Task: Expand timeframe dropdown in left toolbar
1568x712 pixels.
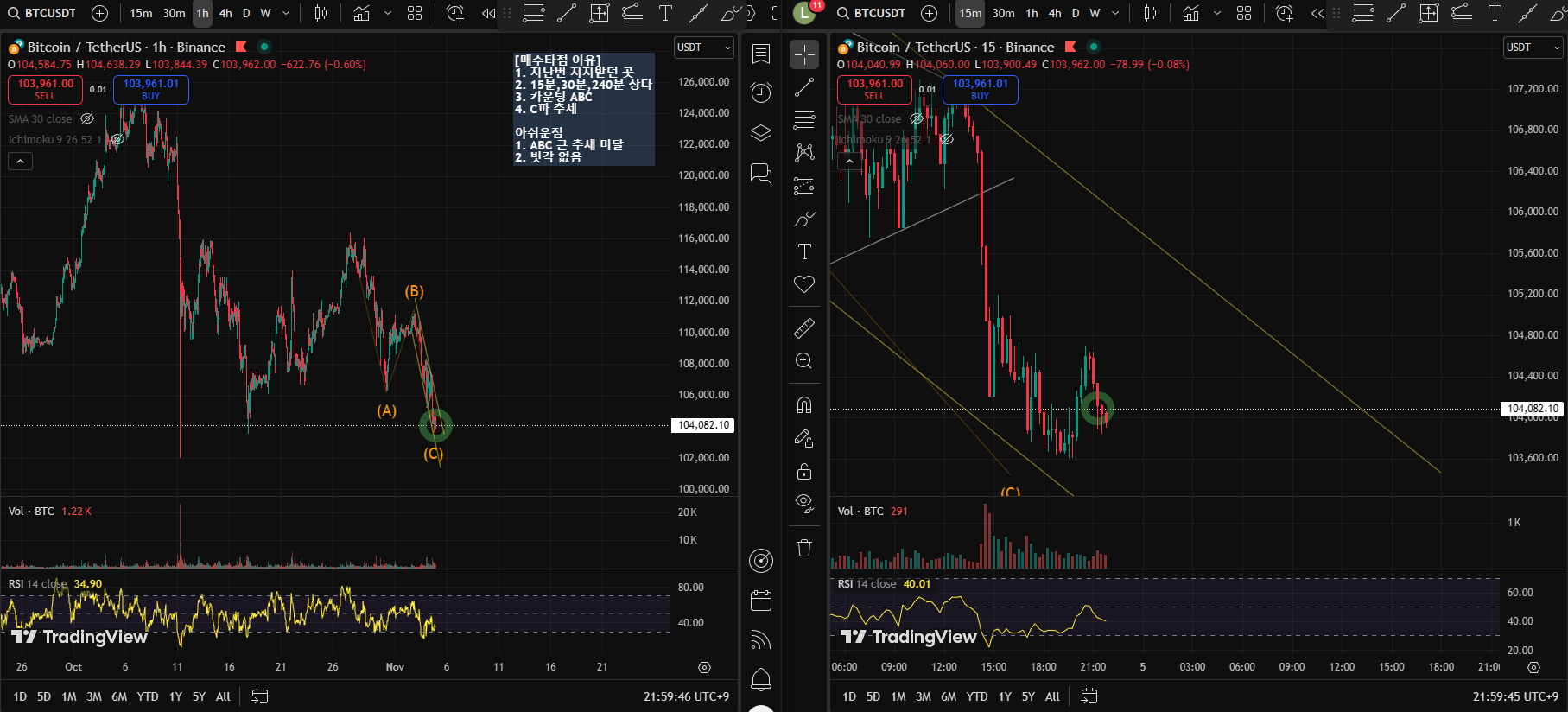Action: 286,13
